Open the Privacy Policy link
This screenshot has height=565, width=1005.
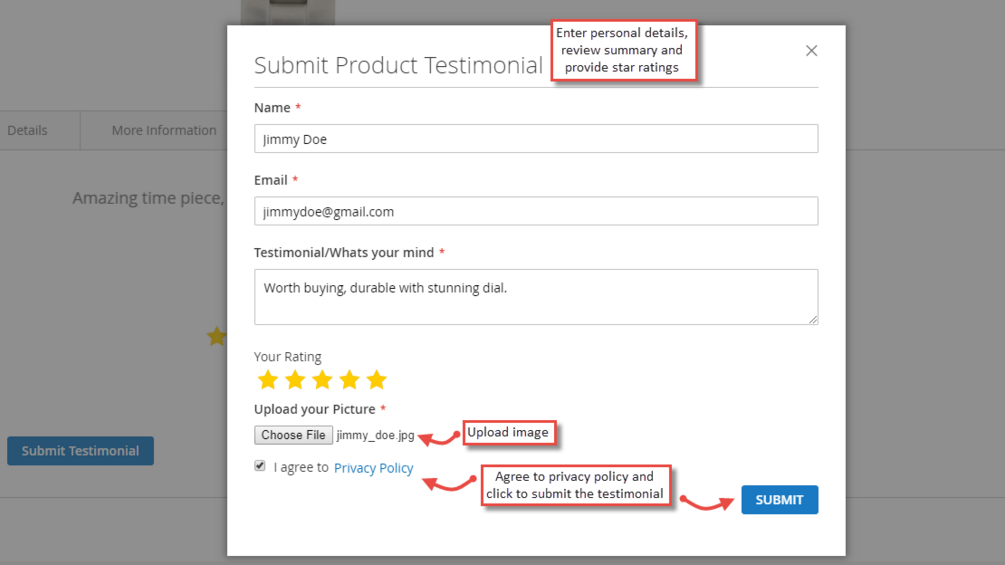point(373,468)
